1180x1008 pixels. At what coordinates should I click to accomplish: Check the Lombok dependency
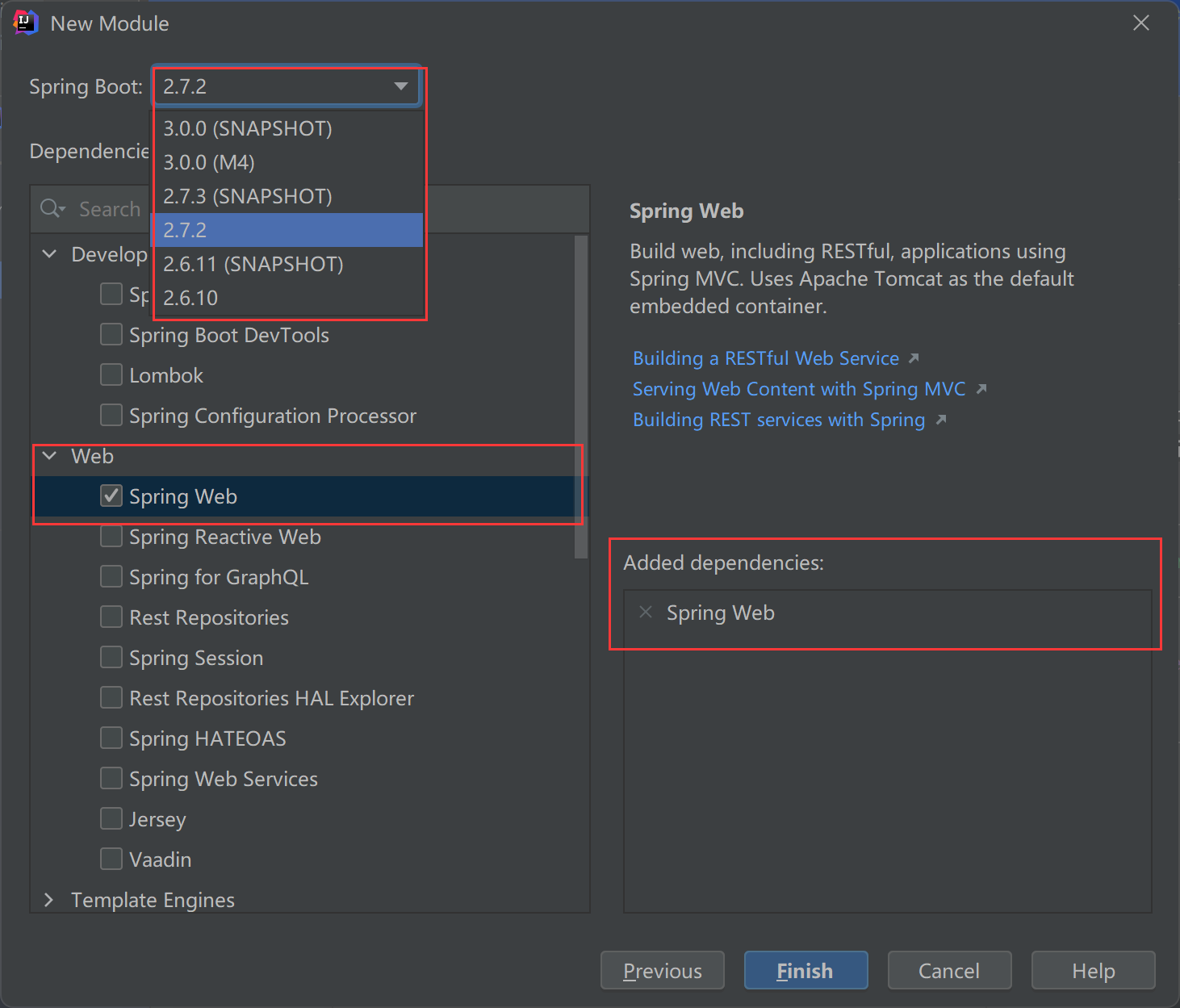pos(111,374)
